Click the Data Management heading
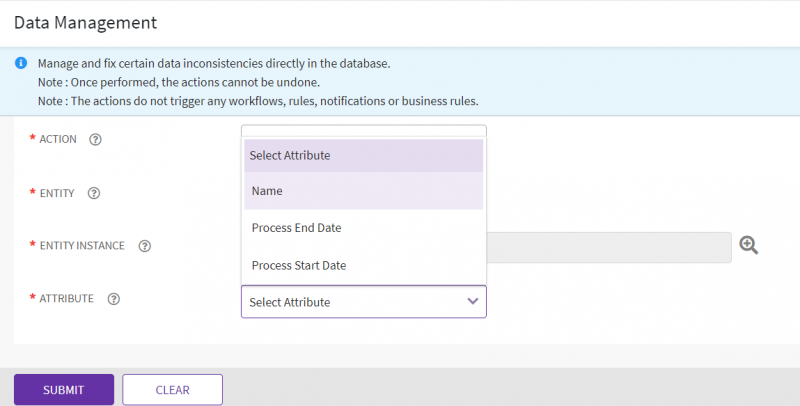This screenshot has height=406, width=800. (x=85, y=22)
